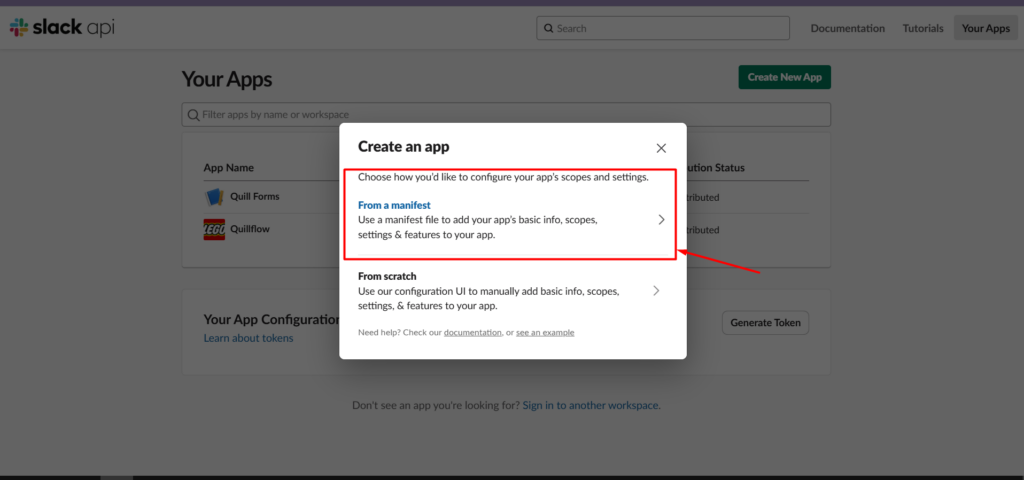The image size is (1024, 480).
Task: Click chevron beside From scratch
Action: (x=656, y=291)
